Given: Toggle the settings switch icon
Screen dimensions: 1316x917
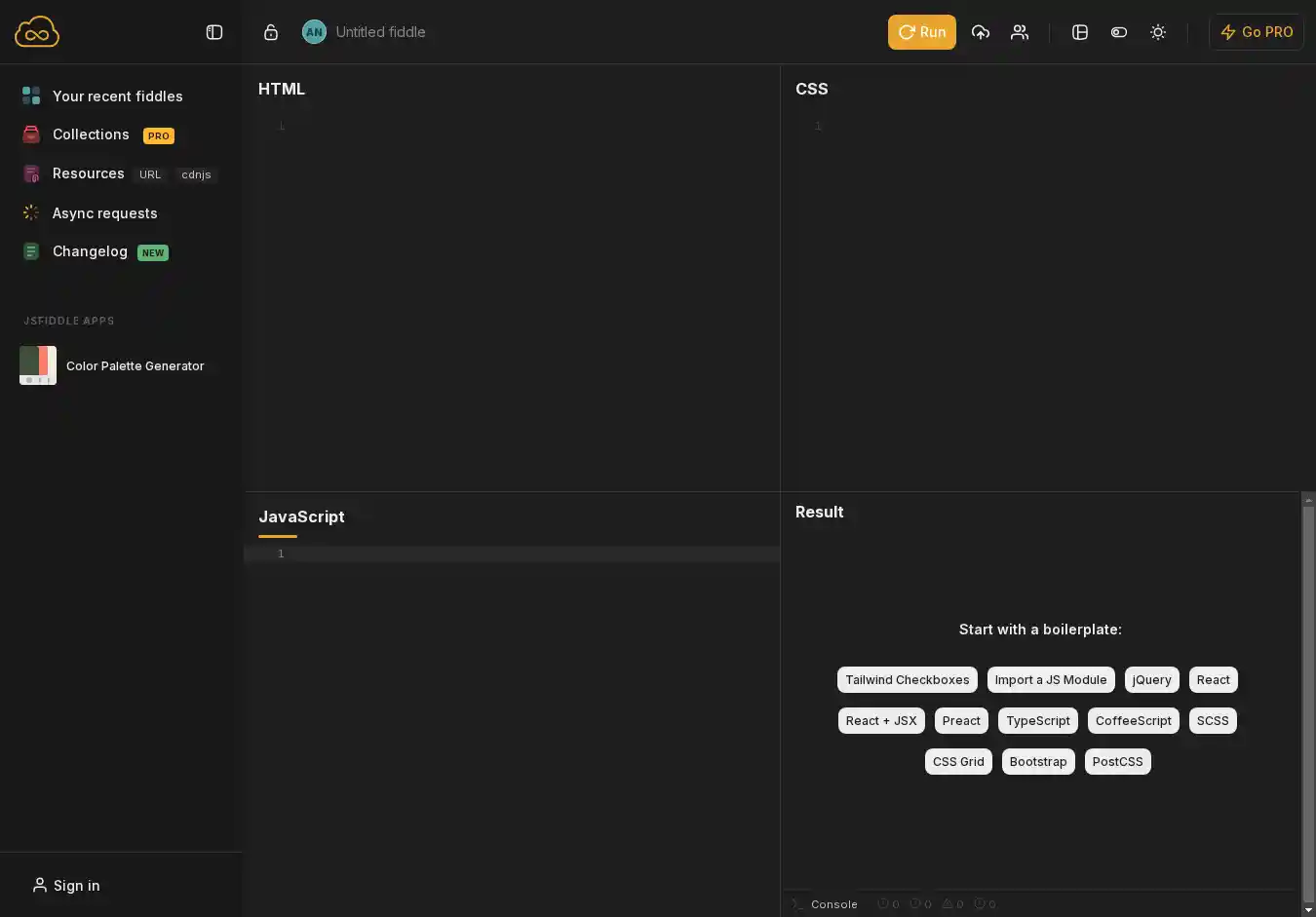Looking at the screenshot, I should (x=1119, y=32).
